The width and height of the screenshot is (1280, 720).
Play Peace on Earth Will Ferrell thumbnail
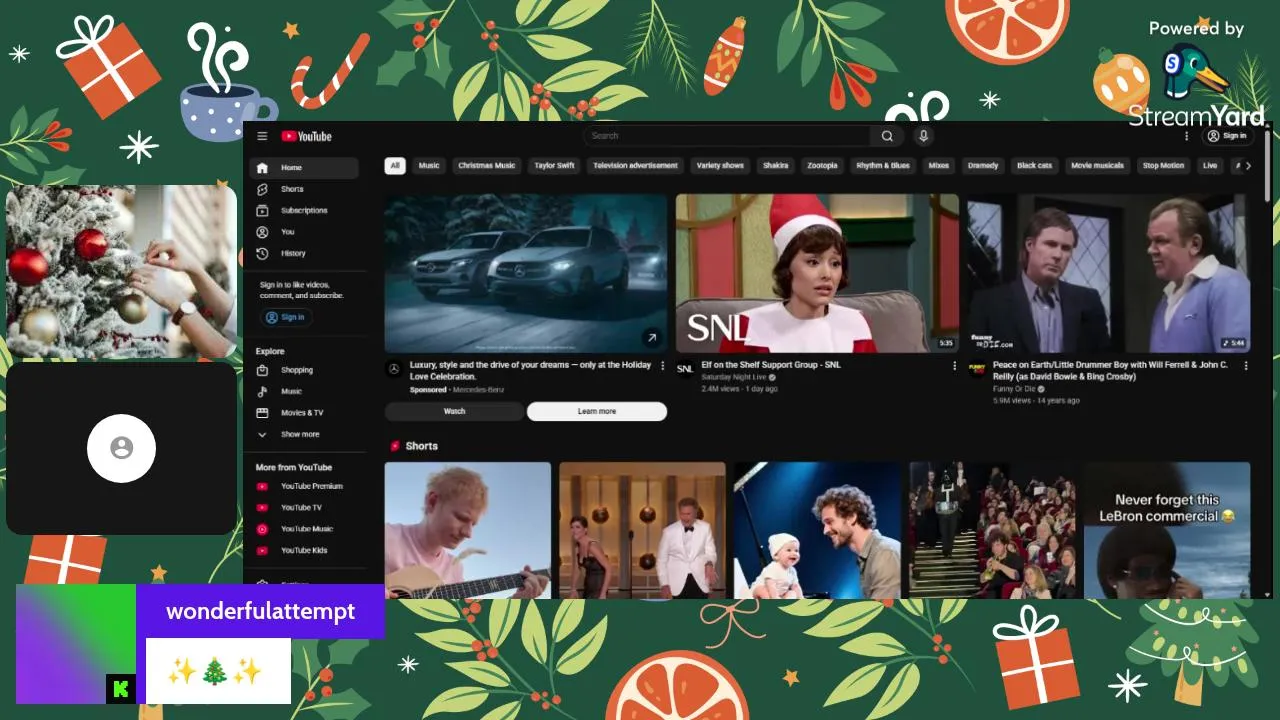tap(1108, 273)
